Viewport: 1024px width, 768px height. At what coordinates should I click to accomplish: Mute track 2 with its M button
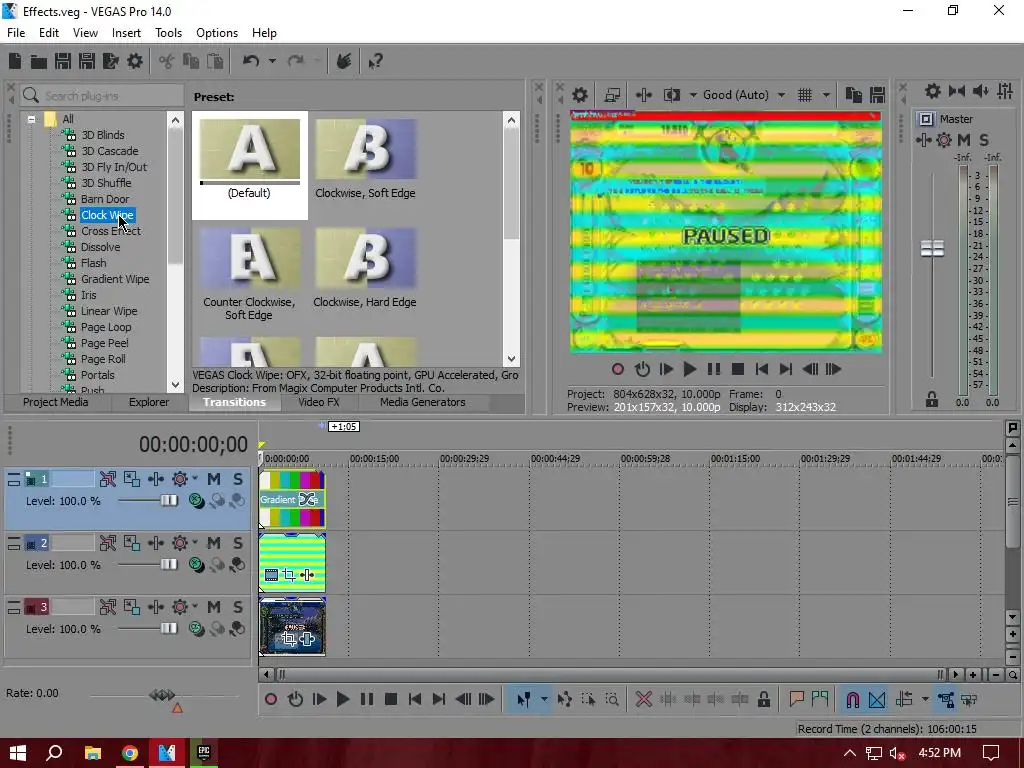tap(214, 543)
